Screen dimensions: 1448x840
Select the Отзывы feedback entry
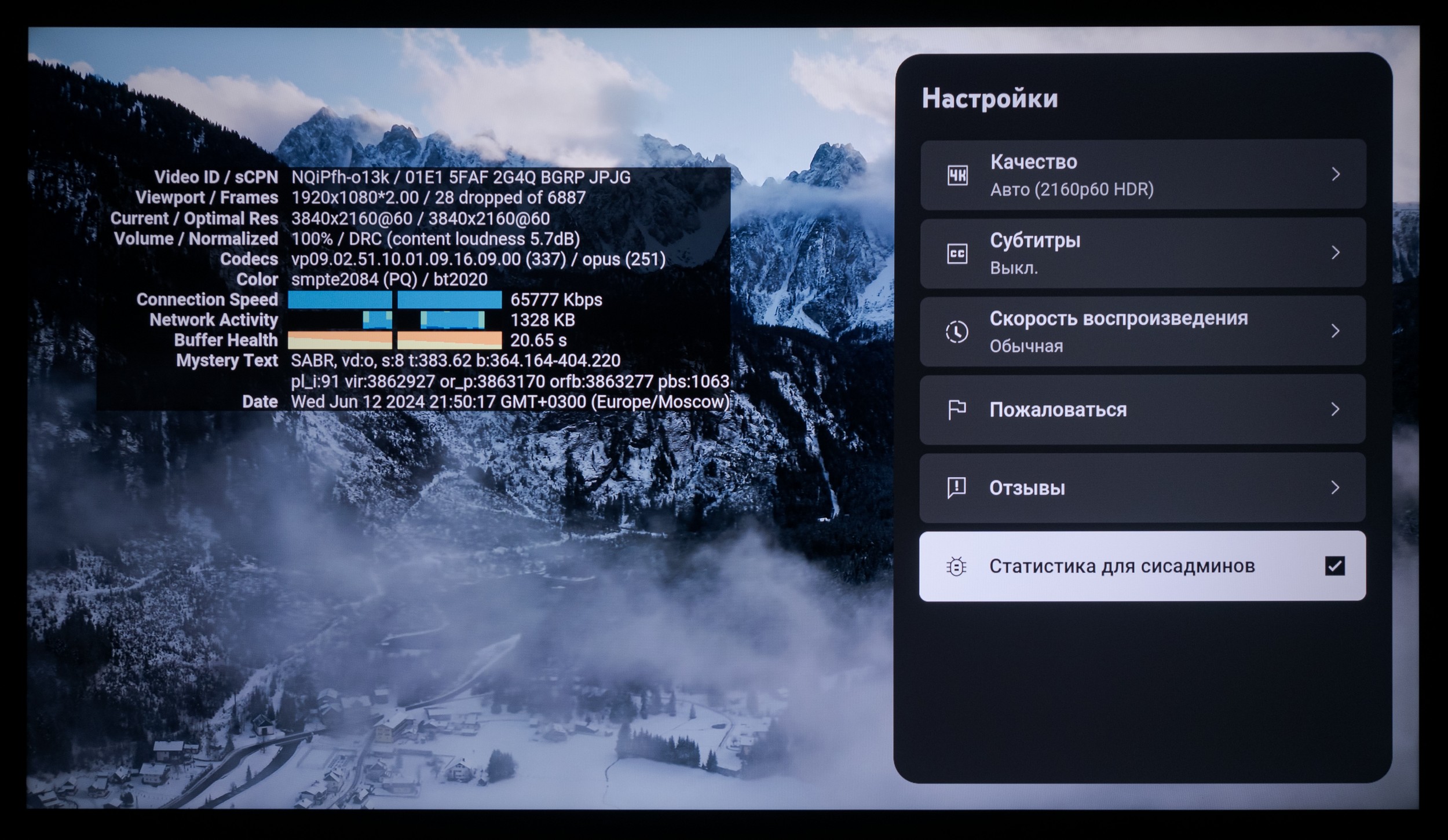pos(1027,488)
